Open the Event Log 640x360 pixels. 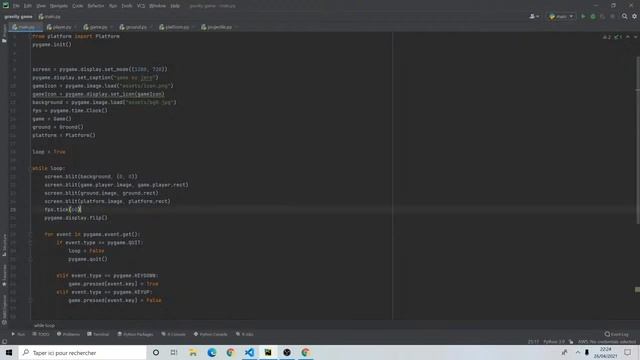(617, 334)
